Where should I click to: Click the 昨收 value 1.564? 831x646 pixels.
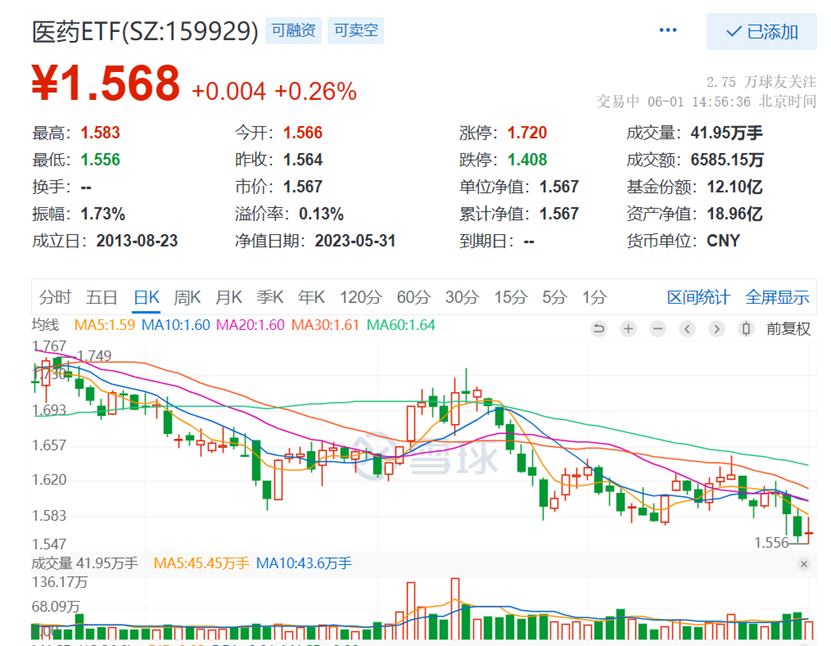[303, 160]
